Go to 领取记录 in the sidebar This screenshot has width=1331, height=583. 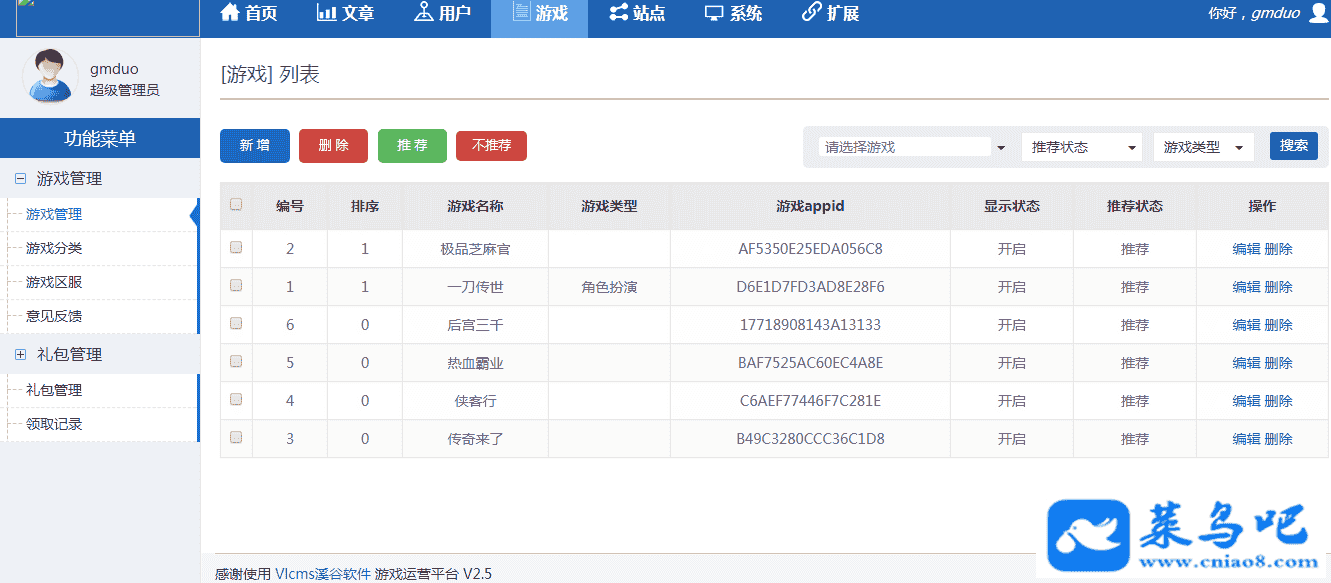[x=54, y=424]
